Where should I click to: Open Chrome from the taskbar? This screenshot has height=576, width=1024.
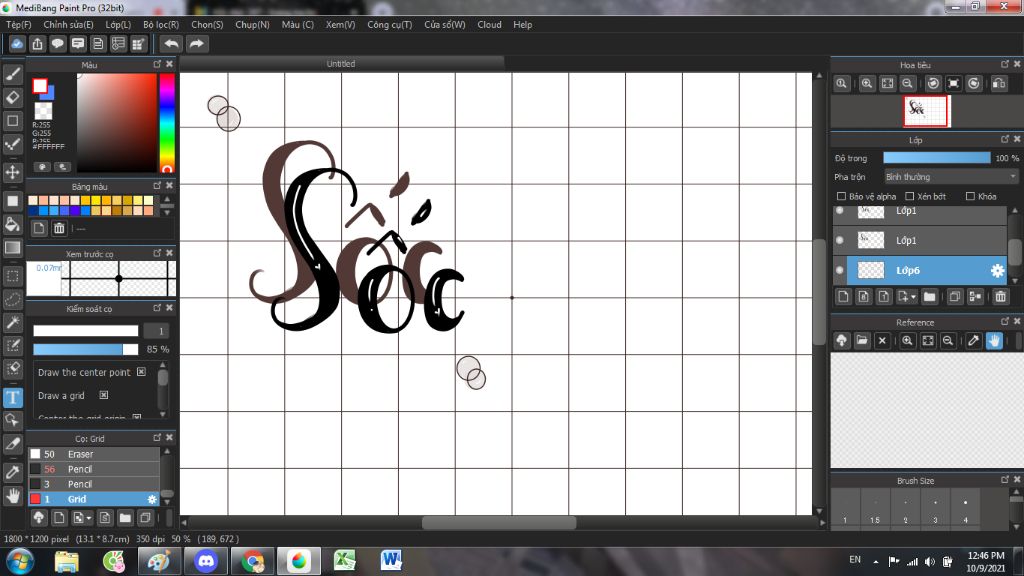coord(253,561)
